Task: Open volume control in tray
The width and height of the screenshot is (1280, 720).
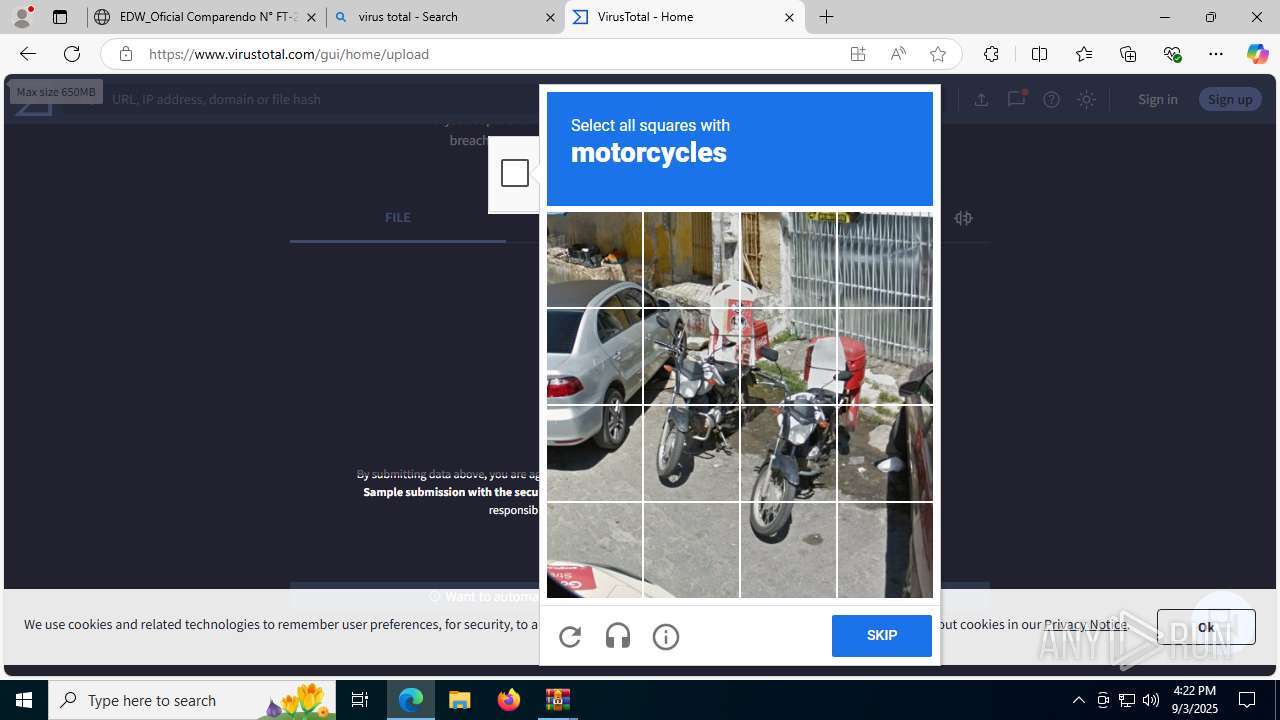Action: click(1151, 700)
